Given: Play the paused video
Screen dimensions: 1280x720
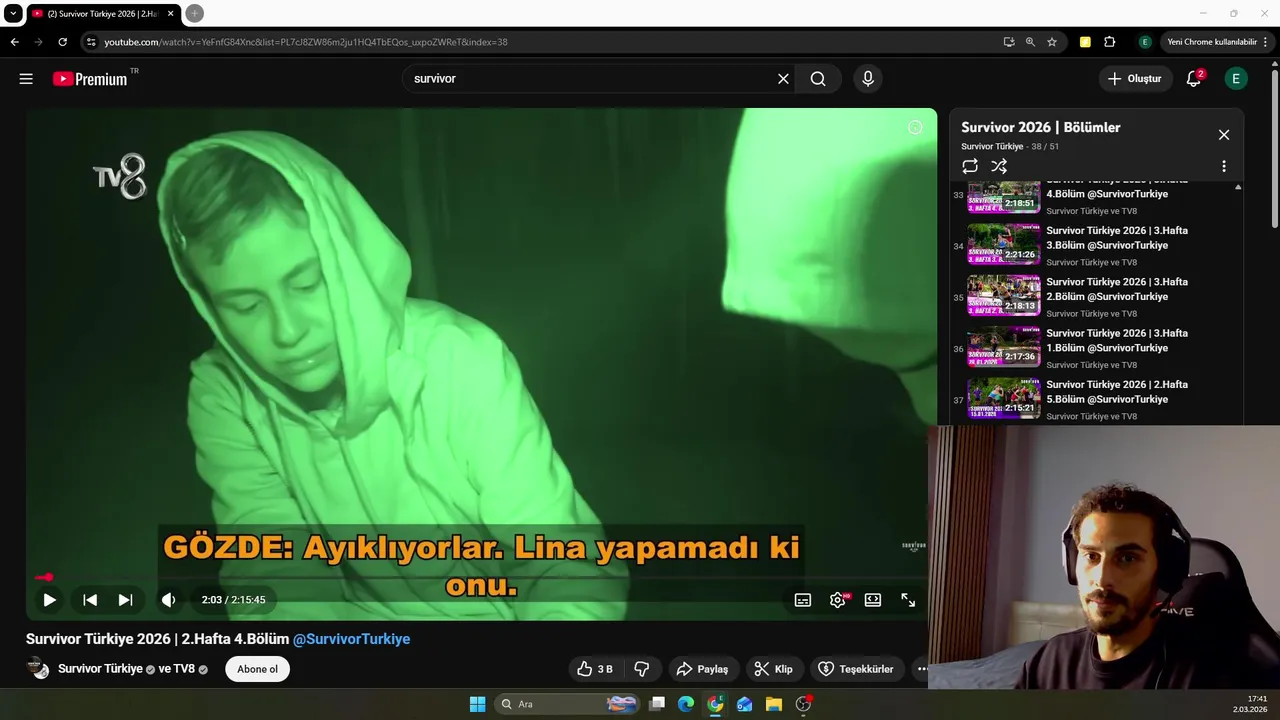Looking at the screenshot, I should 49,600.
